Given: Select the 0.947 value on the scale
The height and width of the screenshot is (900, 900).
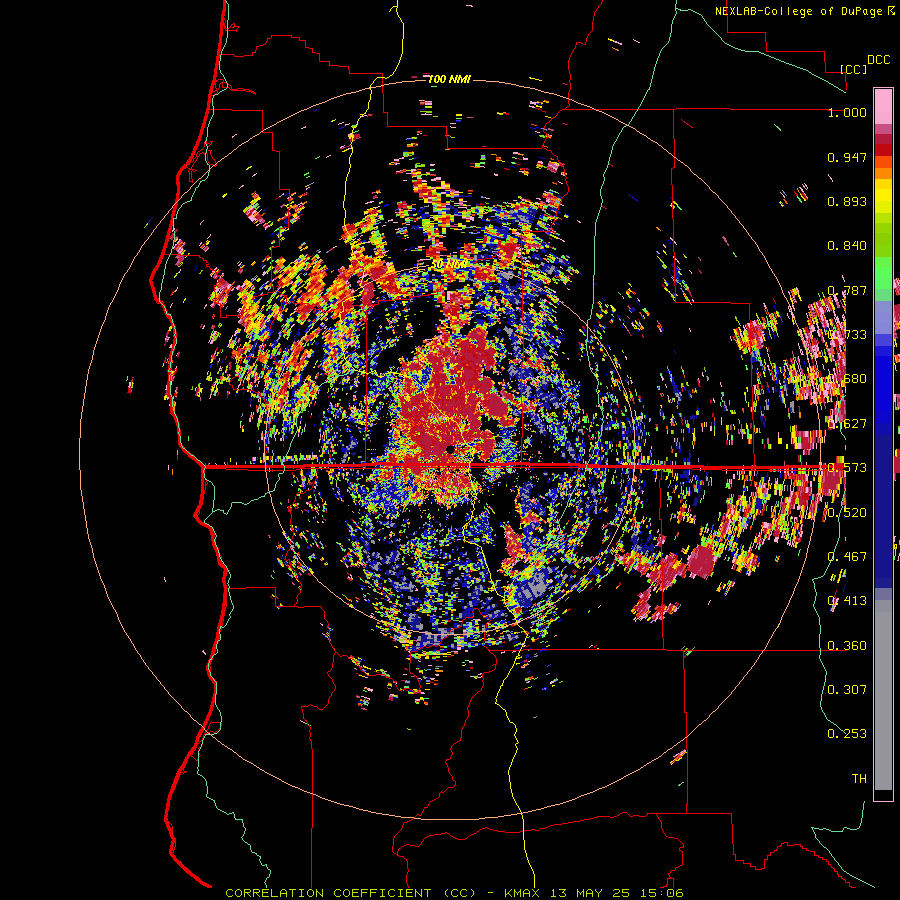Looking at the screenshot, I should 847,157.
